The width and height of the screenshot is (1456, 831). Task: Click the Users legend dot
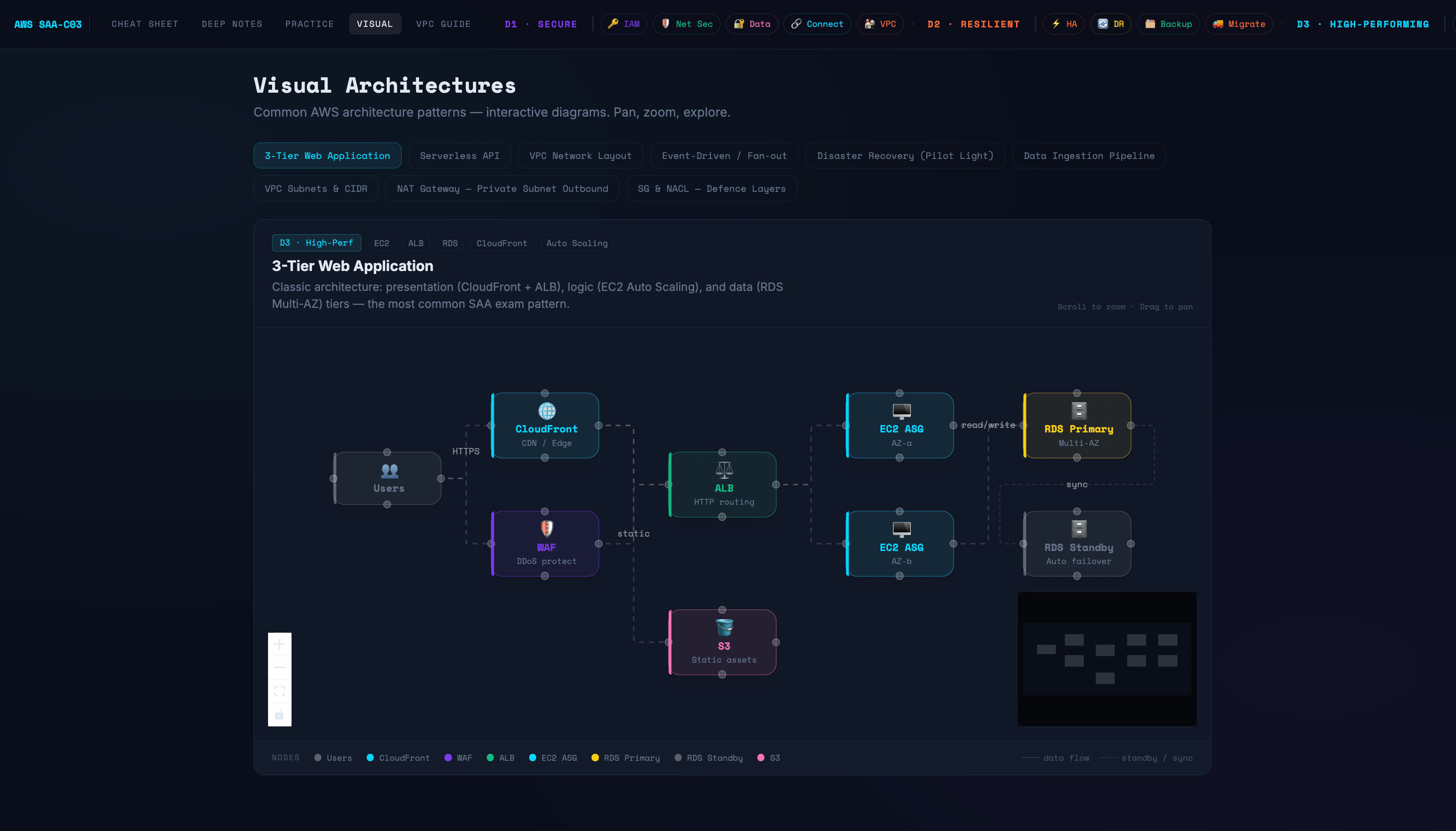pos(318,757)
